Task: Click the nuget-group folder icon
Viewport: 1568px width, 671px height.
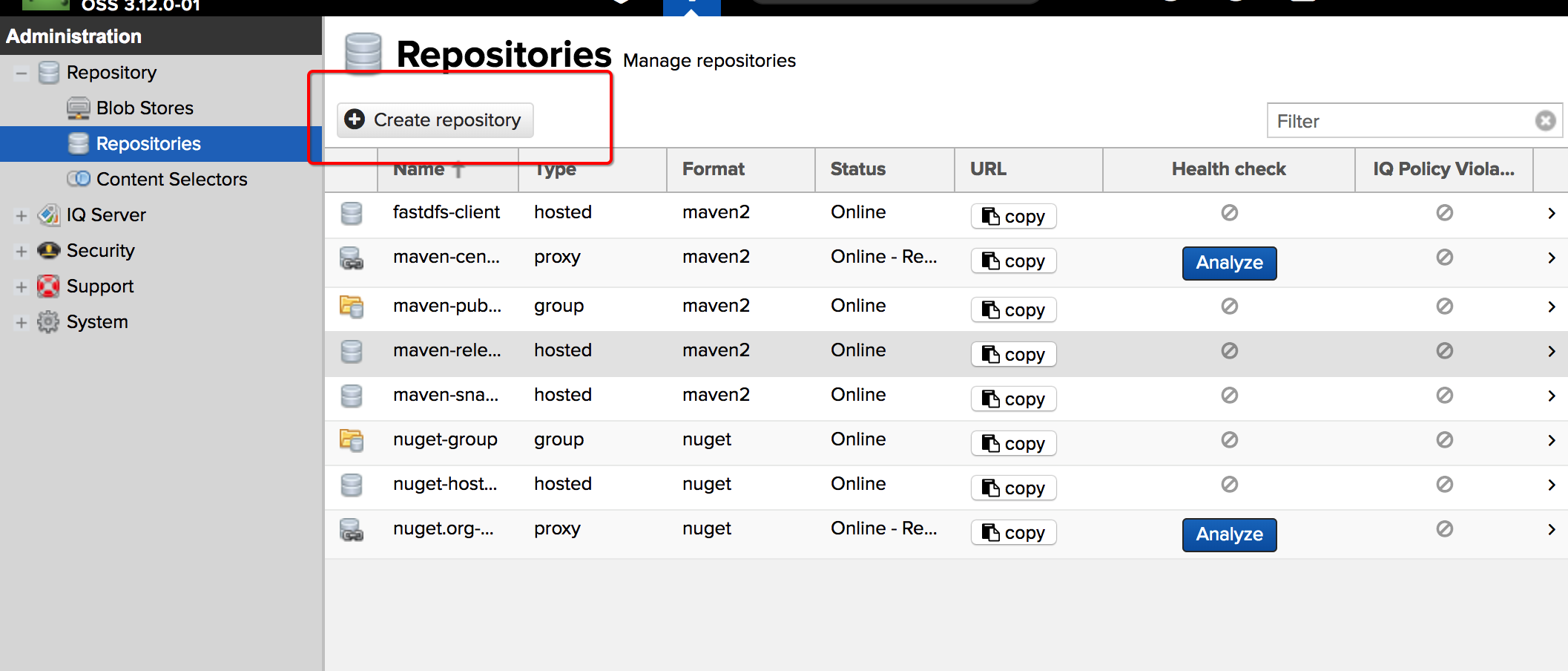Action: (x=352, y=440)
